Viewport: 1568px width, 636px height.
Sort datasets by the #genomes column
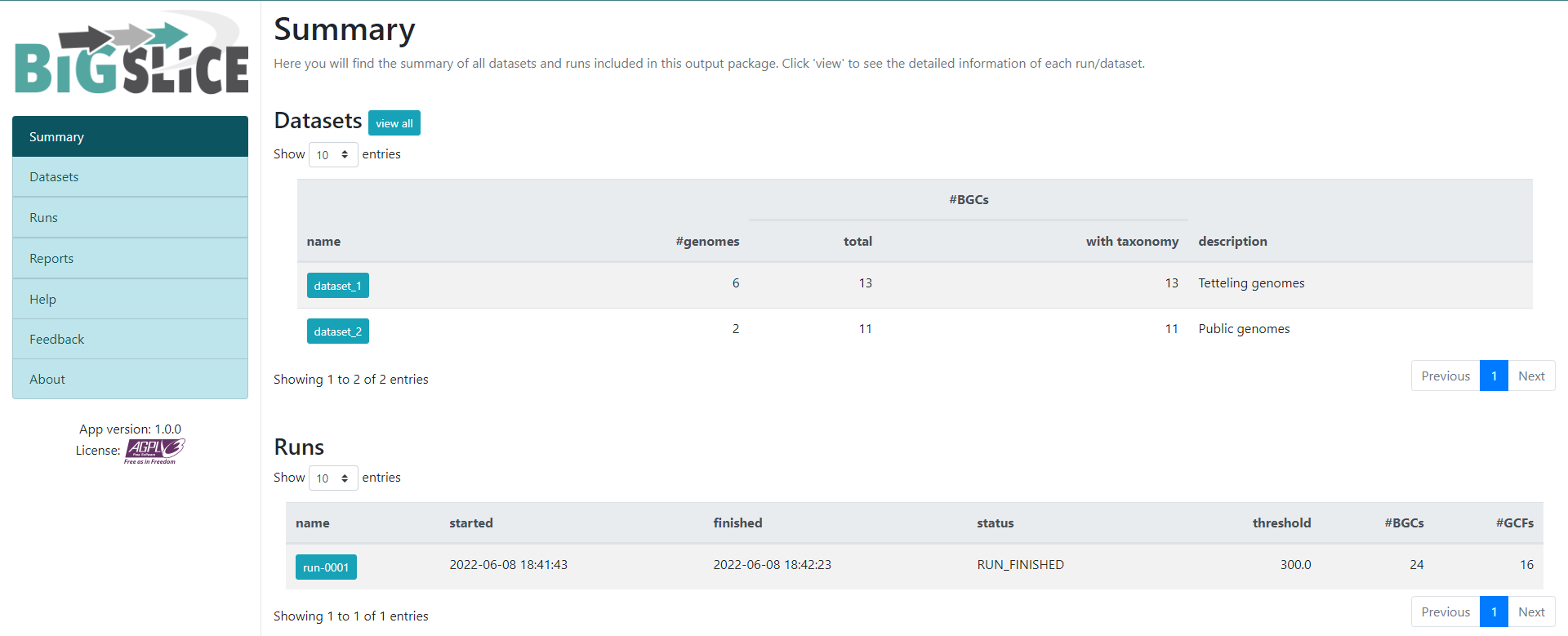coord(707,241)
